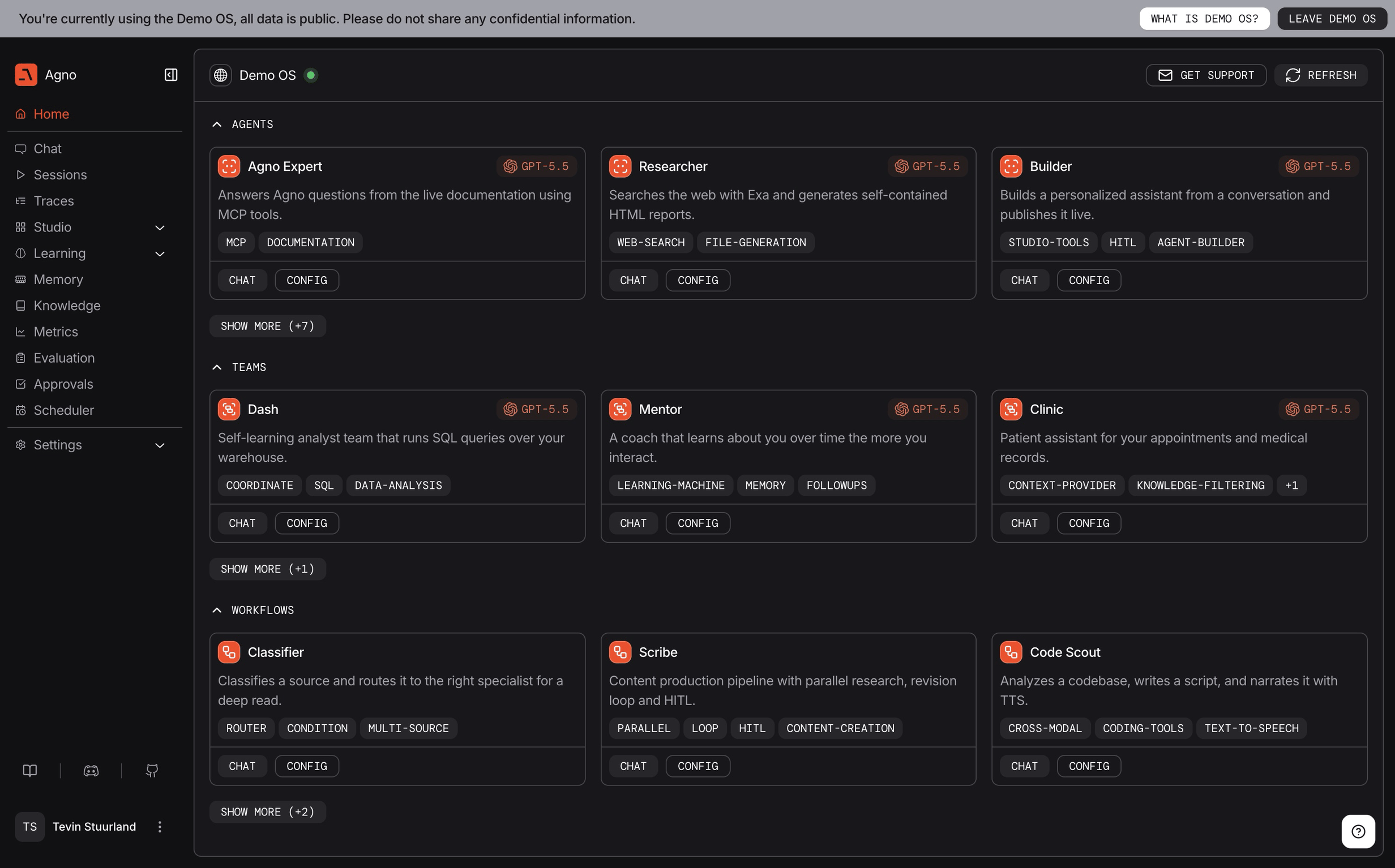This screenshot has width=1395, height=868.
Task: Open Chat in sidebar
Action: point(95,149)
